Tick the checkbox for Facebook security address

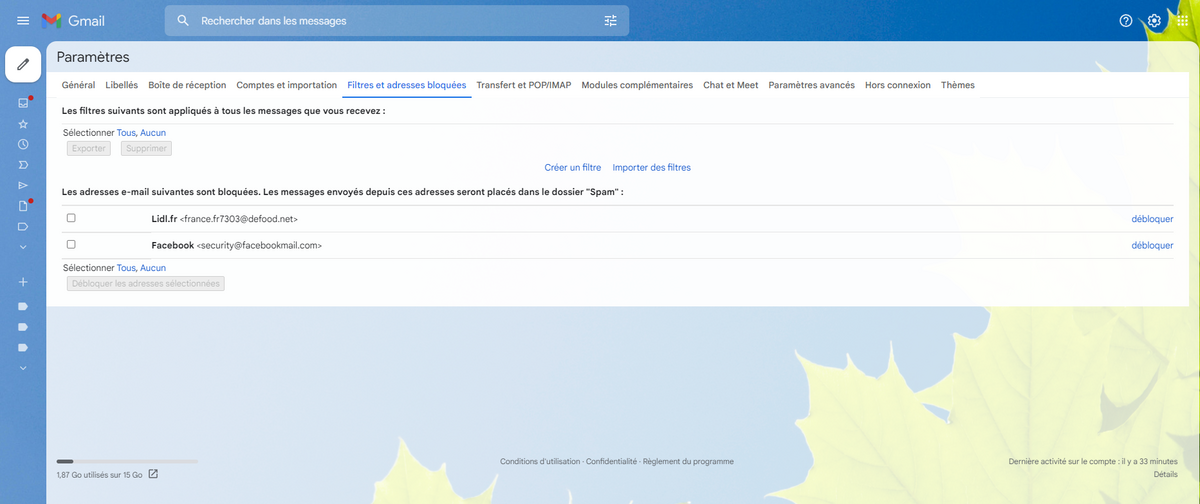71,244
